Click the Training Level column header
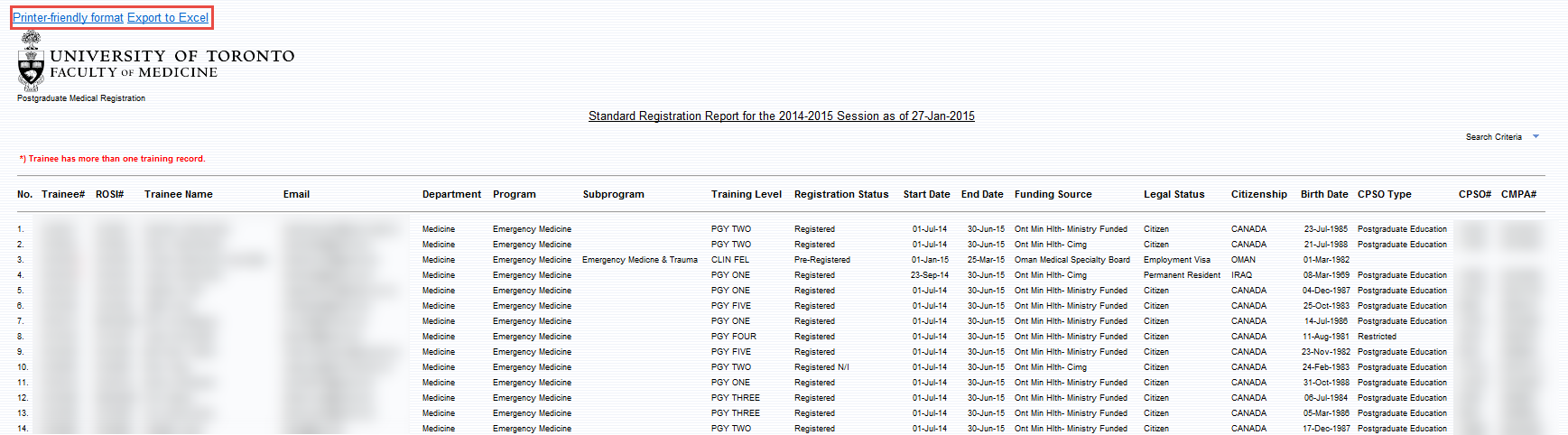 (x=746, y=194)
